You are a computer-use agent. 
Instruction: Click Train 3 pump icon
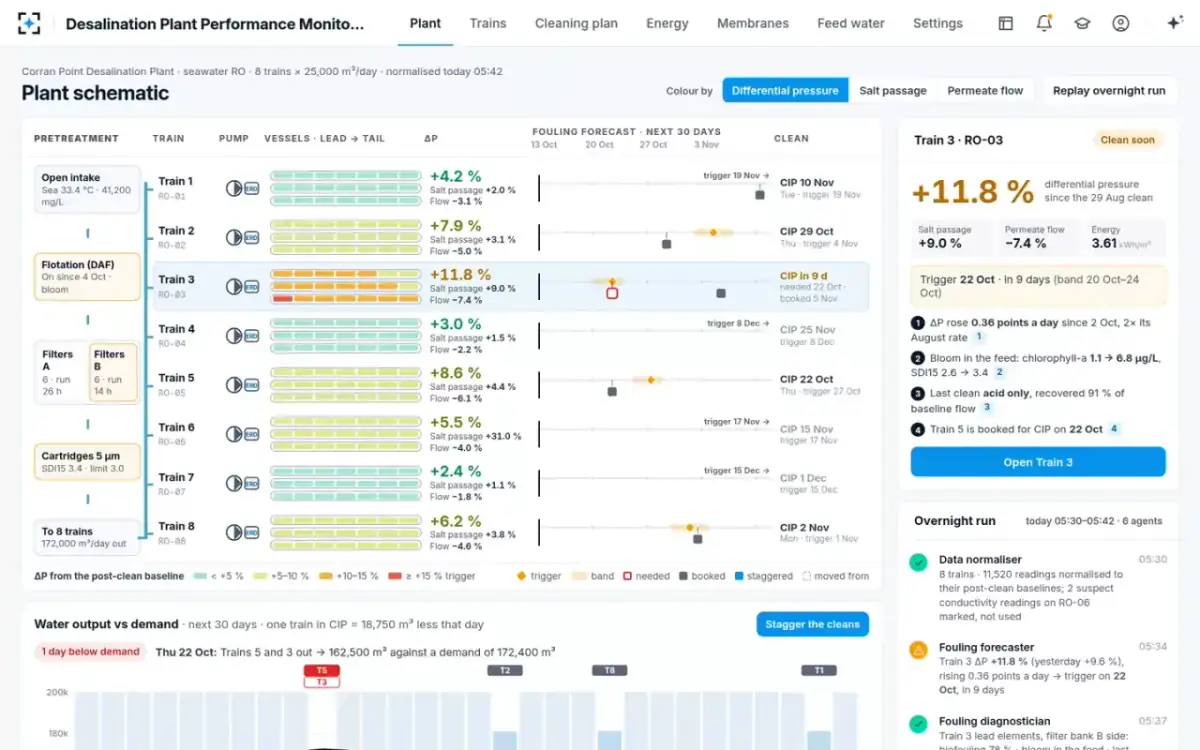coord(233,286)
